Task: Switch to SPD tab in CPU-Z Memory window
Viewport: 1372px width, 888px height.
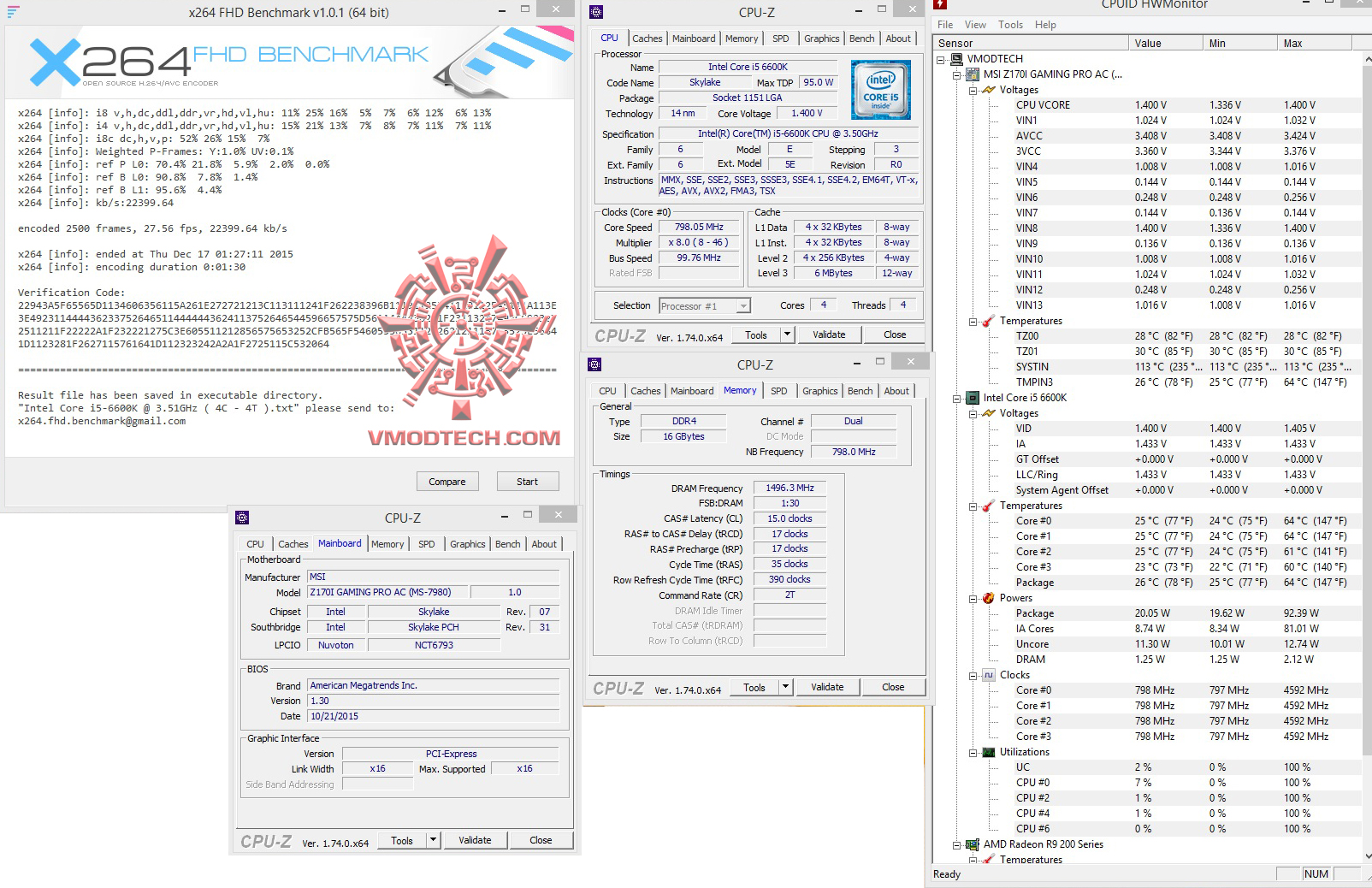Action: 778,391
